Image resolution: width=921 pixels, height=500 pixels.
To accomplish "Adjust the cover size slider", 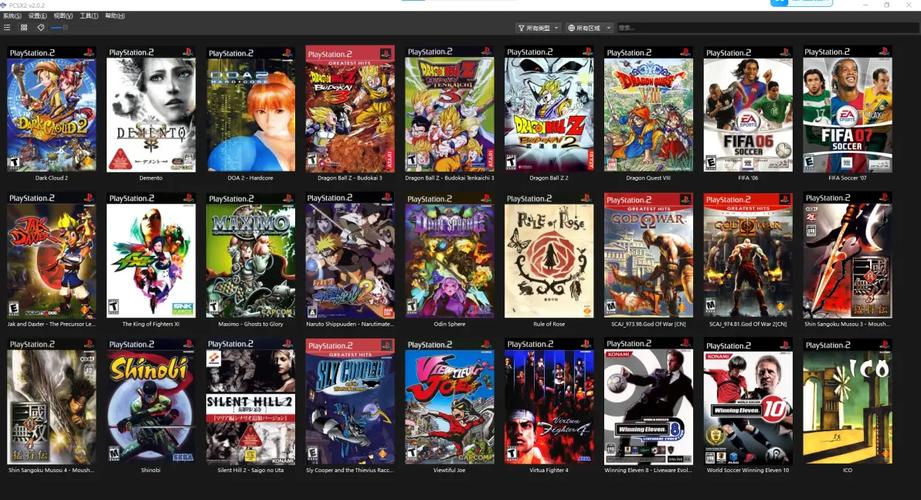I will 58,28.
